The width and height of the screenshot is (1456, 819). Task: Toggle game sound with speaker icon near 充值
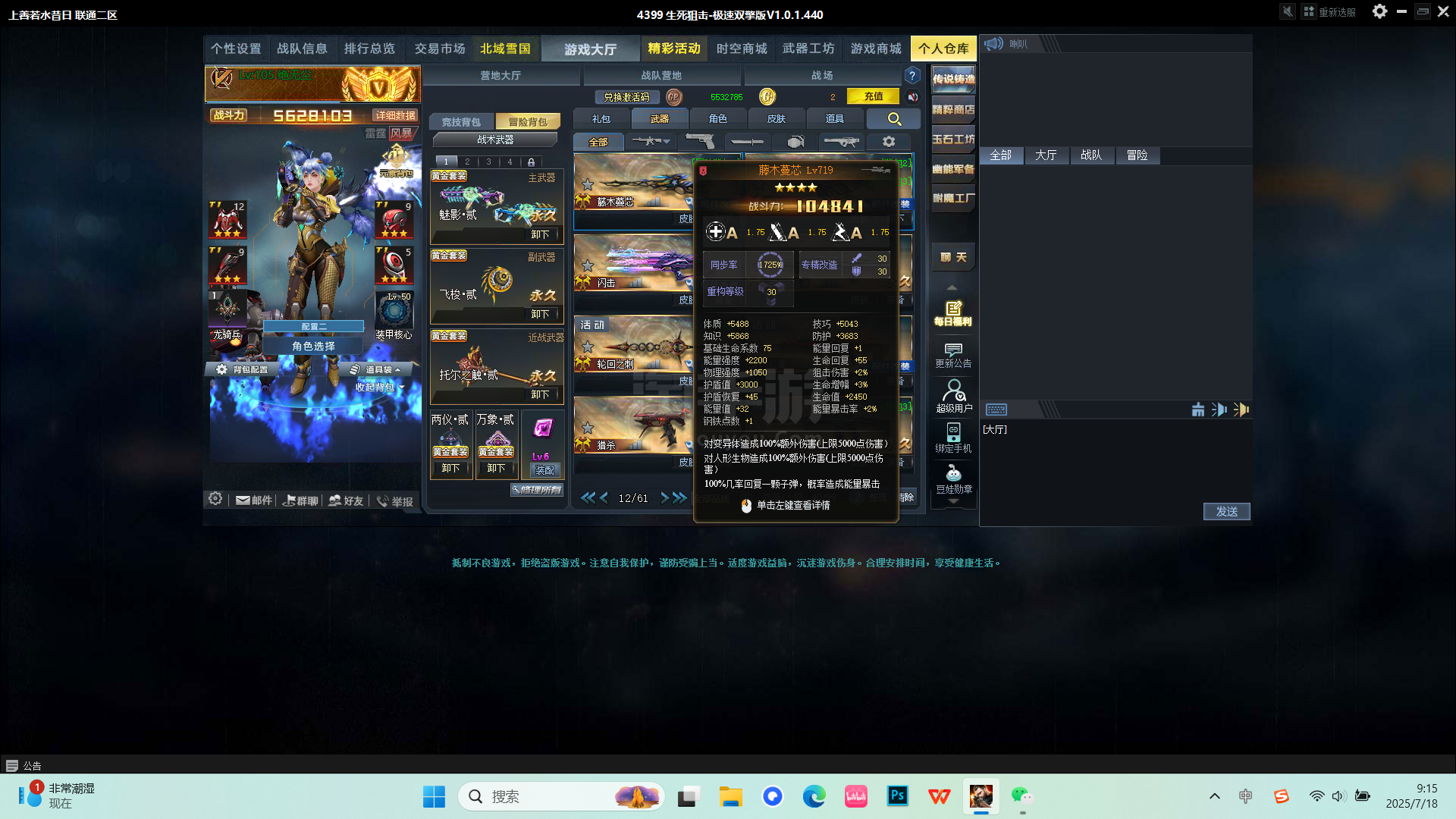[x=913, y=97]
